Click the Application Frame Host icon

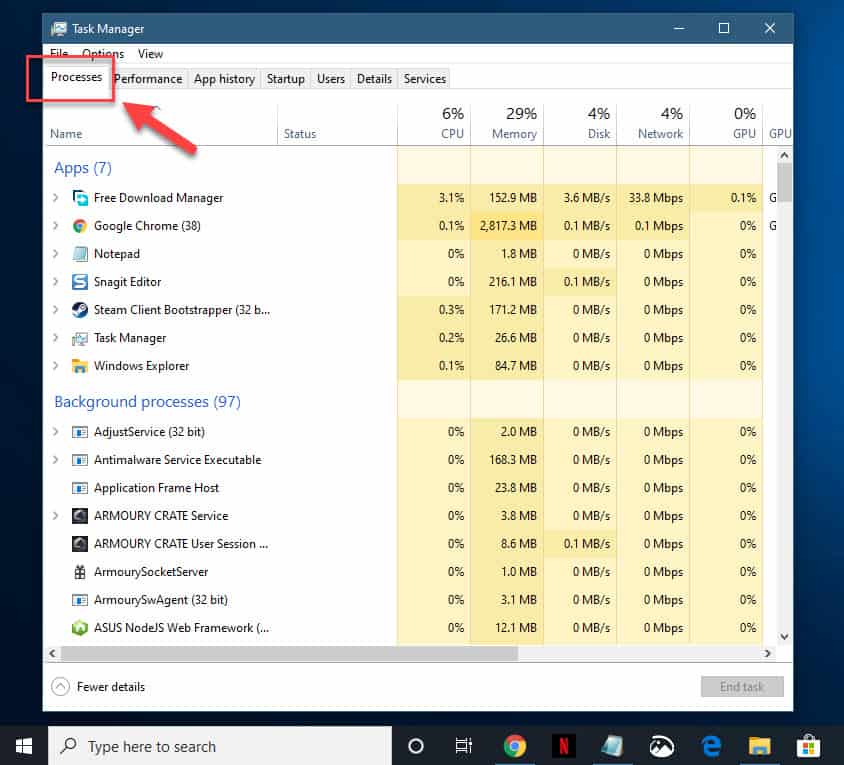click(x=80, y=488)
